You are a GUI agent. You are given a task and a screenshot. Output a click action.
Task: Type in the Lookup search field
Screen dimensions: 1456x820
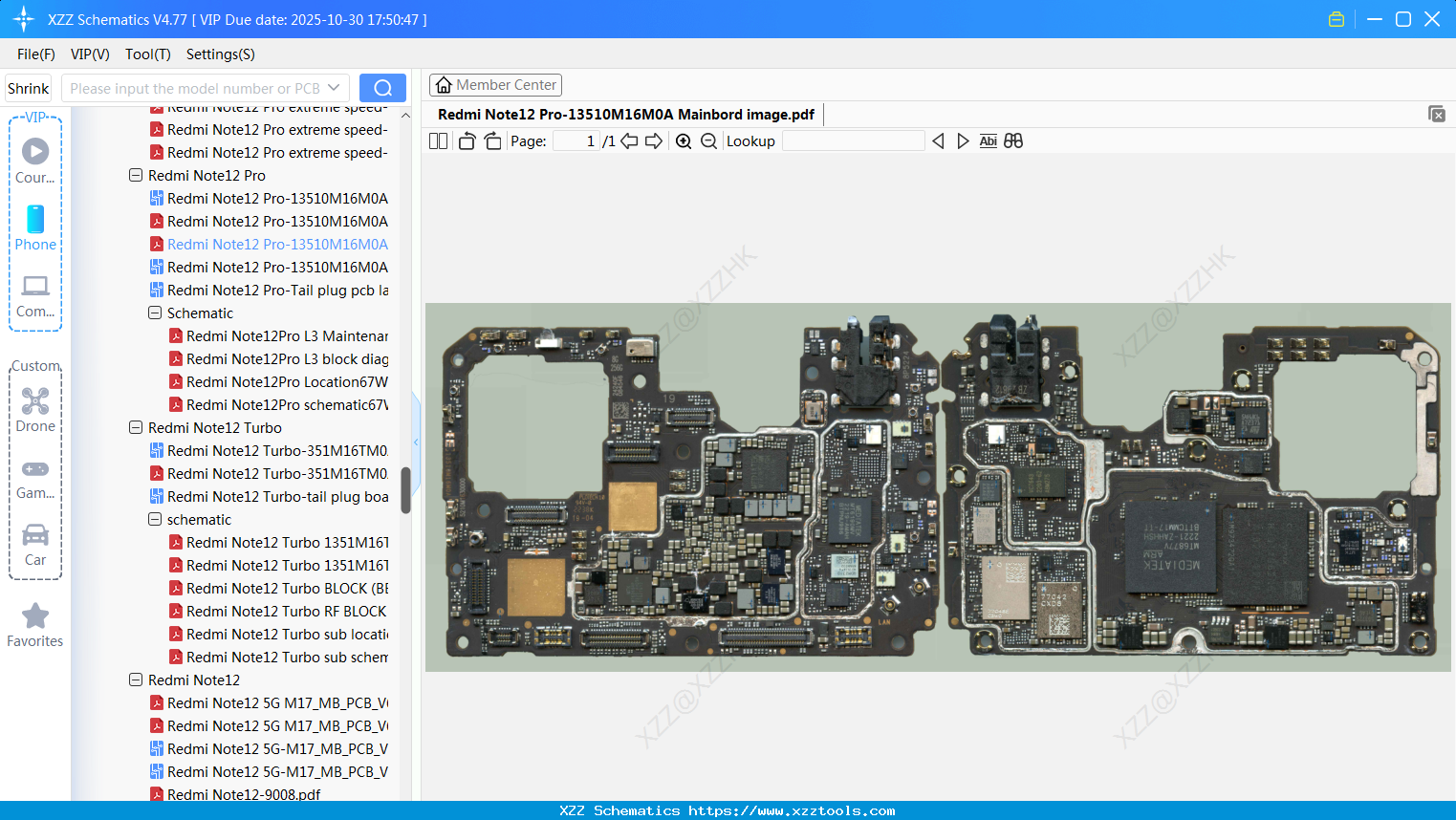[x=854, y=140]
